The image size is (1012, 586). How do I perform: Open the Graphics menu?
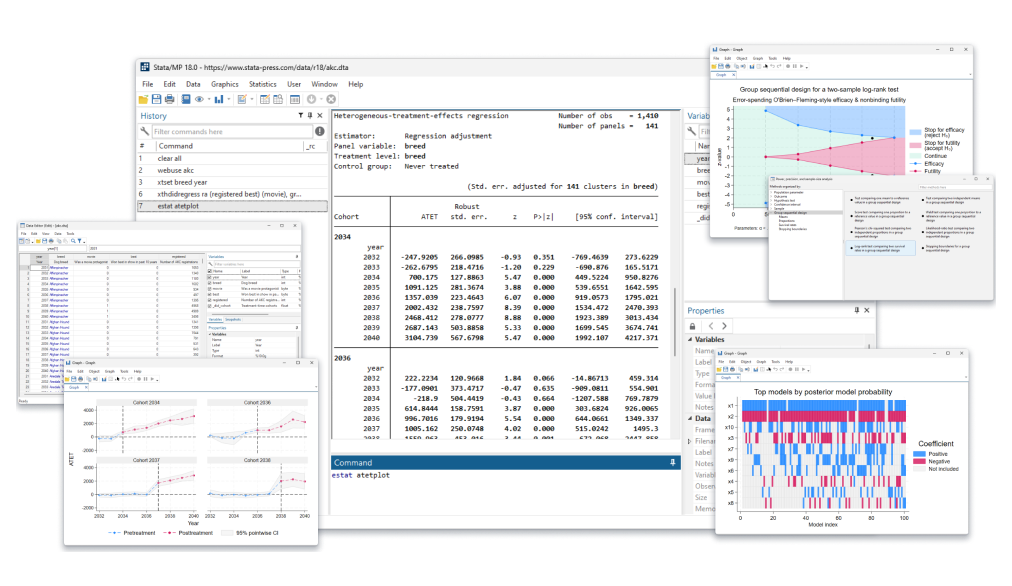click(x=225, y=84)
